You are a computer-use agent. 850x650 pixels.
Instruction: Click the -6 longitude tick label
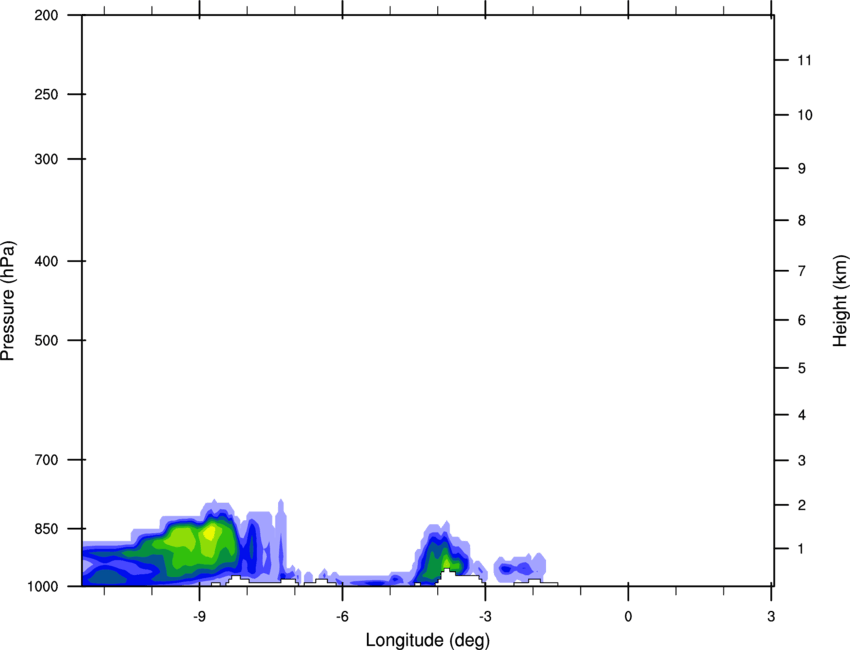(x=342, y=616)
